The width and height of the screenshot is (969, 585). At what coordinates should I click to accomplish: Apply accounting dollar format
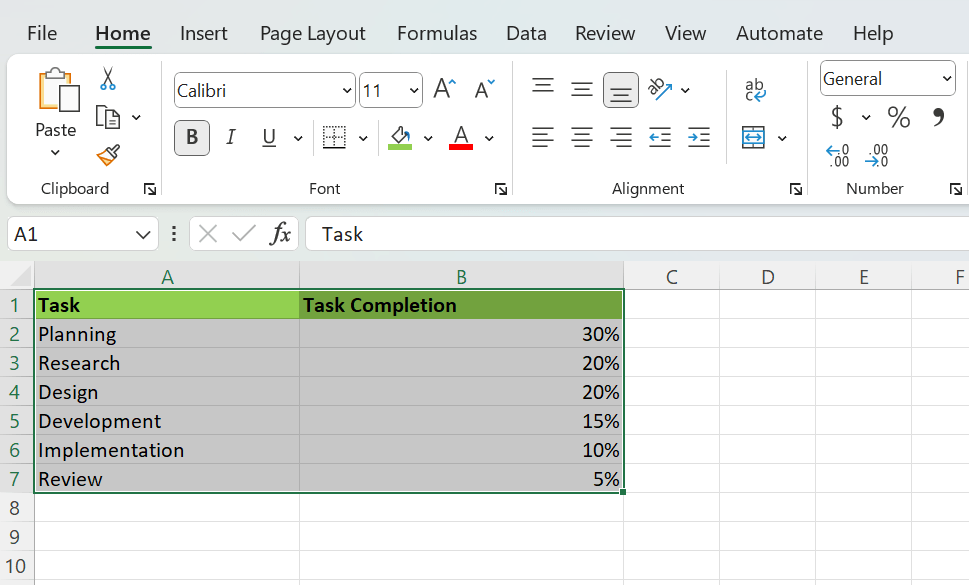(x=837, y=117)
